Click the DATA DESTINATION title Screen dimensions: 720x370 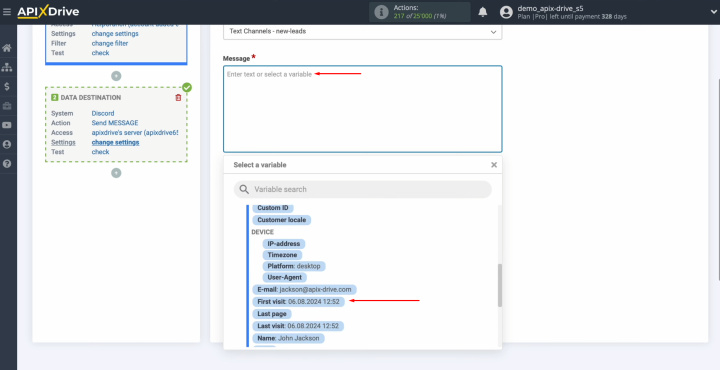[x=91, y=98]
